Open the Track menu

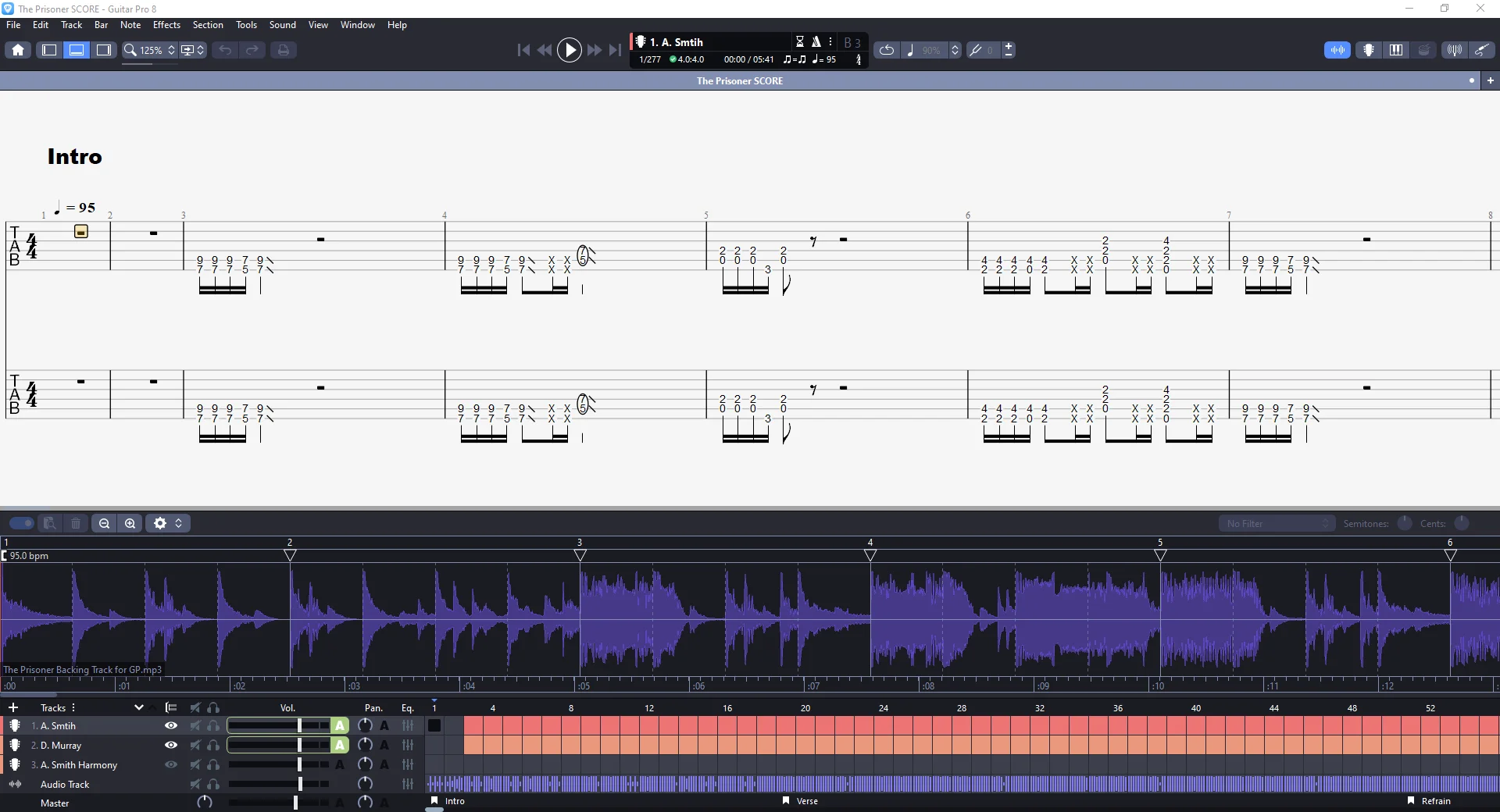pyautogui.click(x=72, y=25)
